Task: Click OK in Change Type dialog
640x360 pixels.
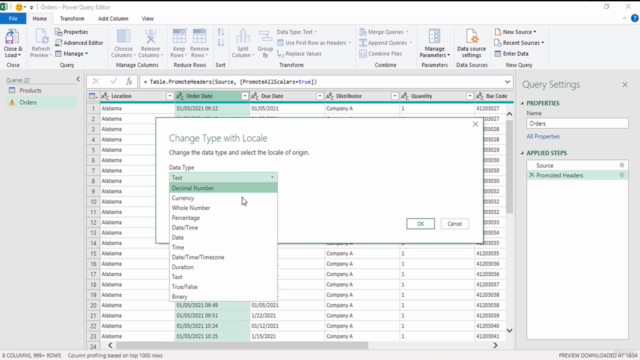Action: tap(420, 224)
